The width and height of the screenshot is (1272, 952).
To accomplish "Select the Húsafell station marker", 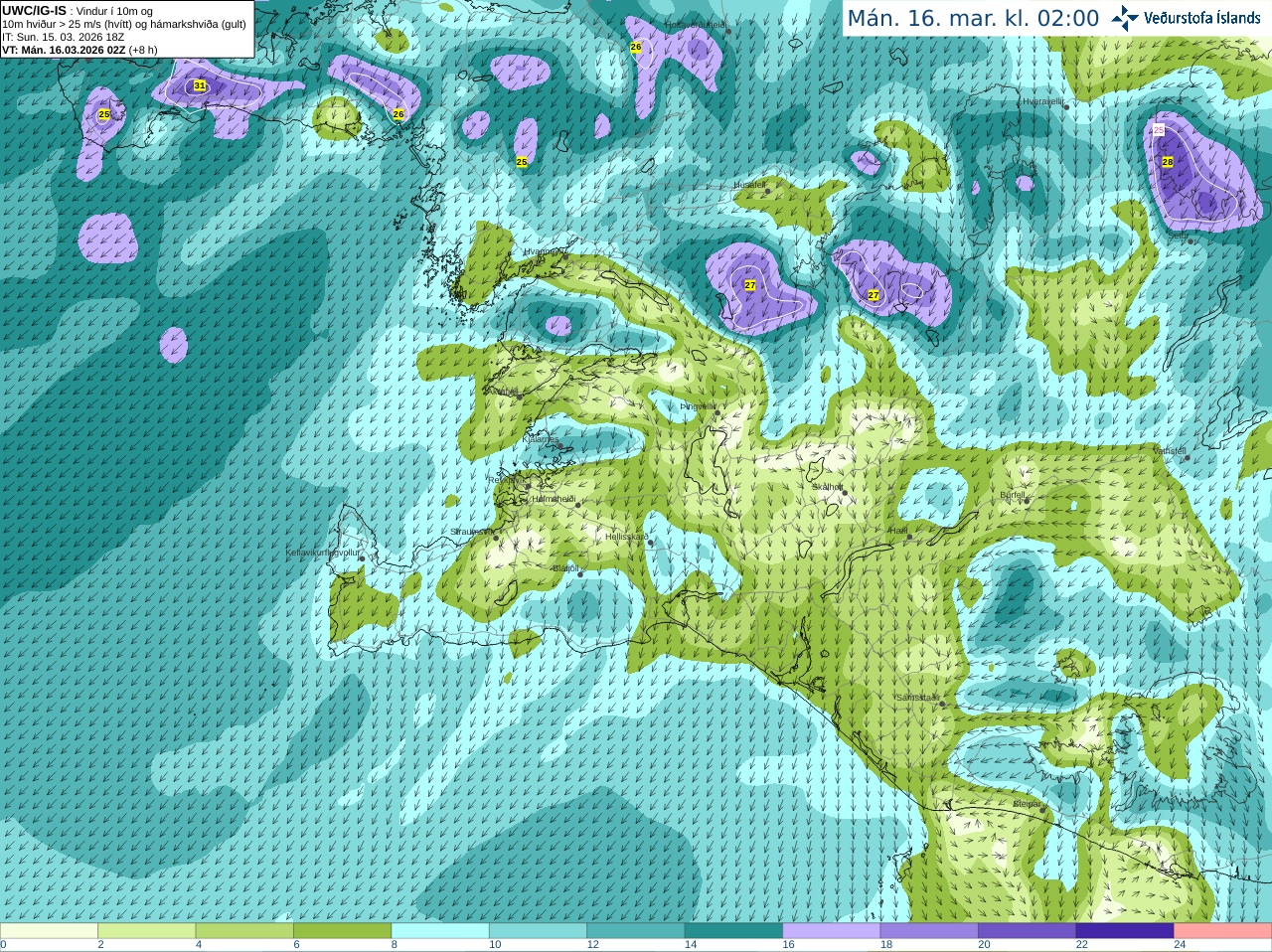I will click(x=767, y=191).
